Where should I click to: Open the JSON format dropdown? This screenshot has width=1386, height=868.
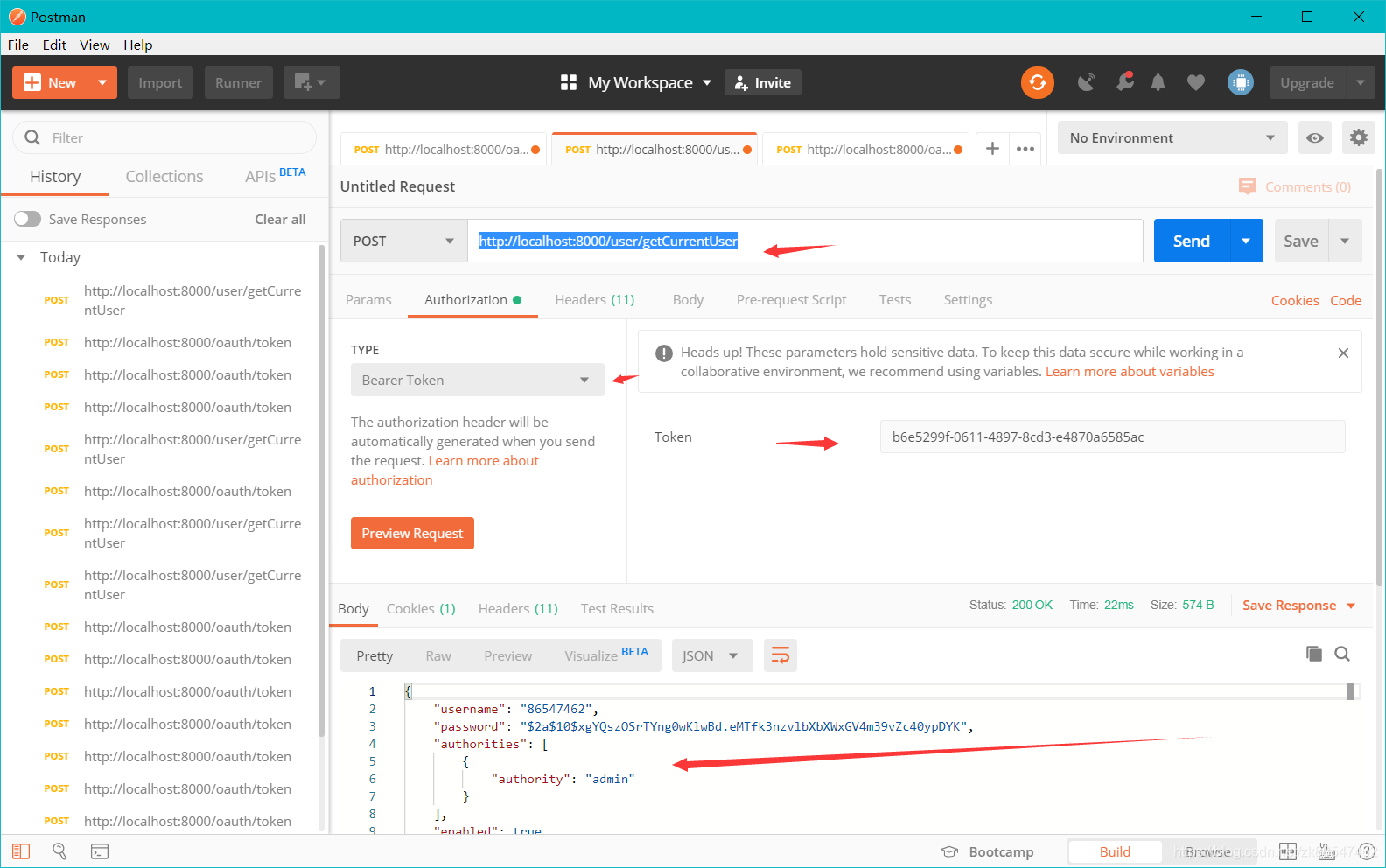(x=711, y=655)
